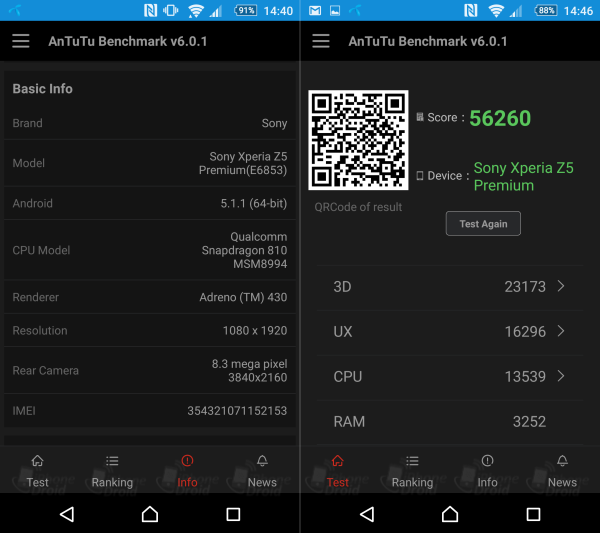The height and width of the screenshot is (533, 600).
Task: Tap AnTuTu Benchmark v6.0.1 title on right
Action: pyautogui.click(x=428, y=41)
